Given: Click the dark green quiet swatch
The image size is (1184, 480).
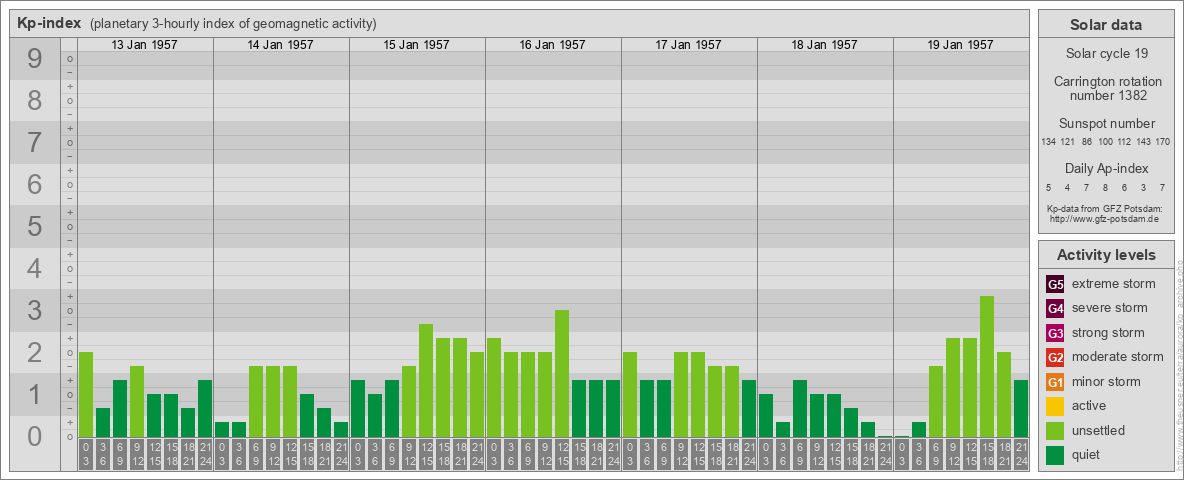Looking at the screenshot, I should click(x=1055, y=454).
